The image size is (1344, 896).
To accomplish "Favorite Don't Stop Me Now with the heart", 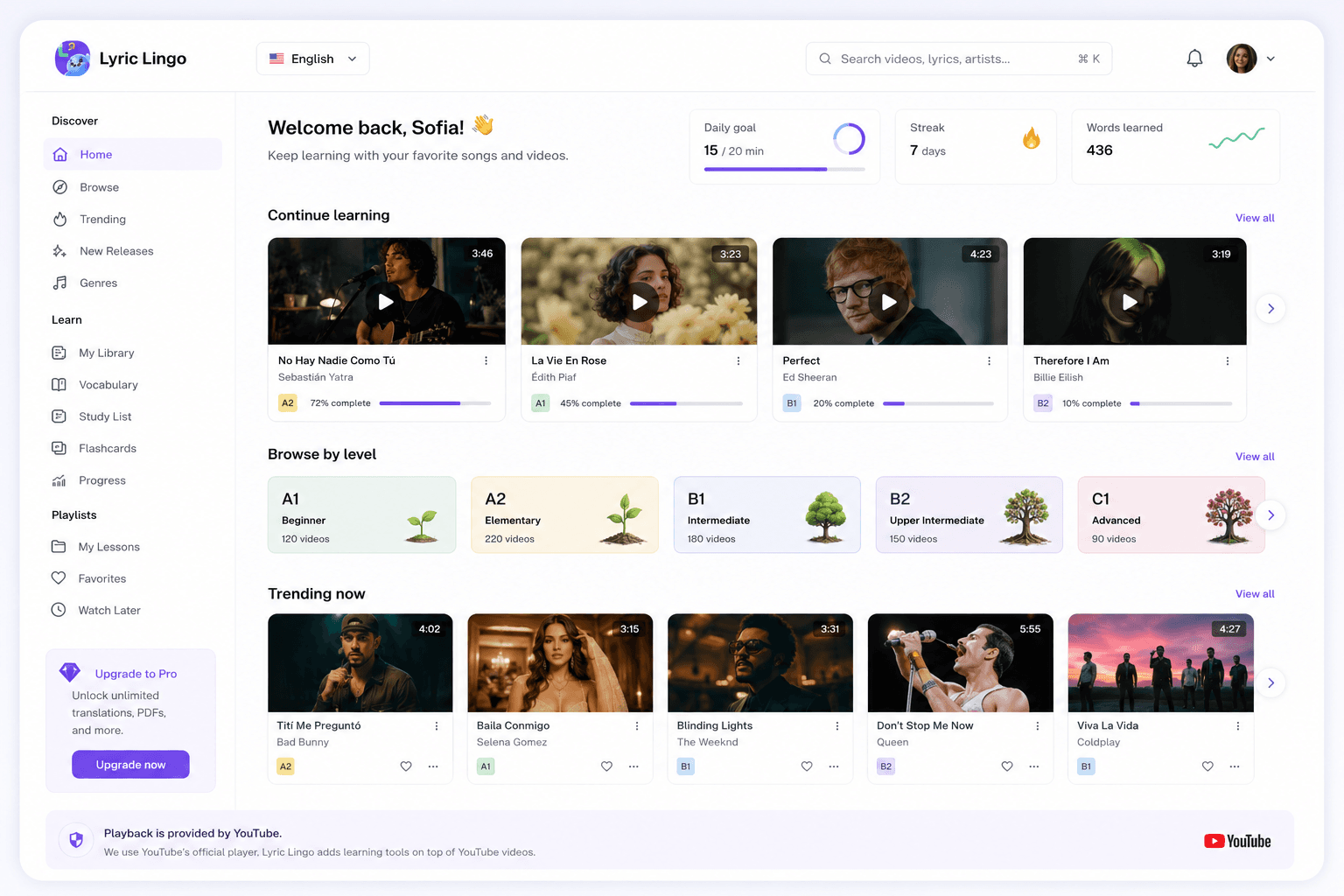I will tap(1007, 766).
